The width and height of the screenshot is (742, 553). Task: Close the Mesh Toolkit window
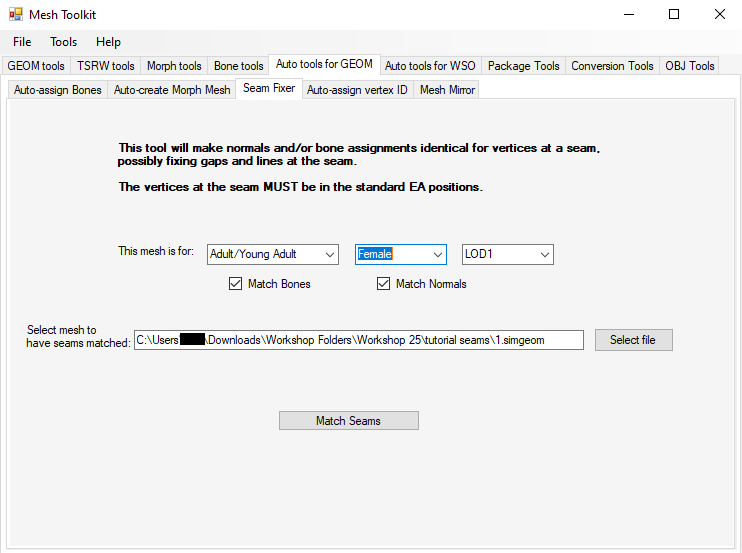point(720,15)
